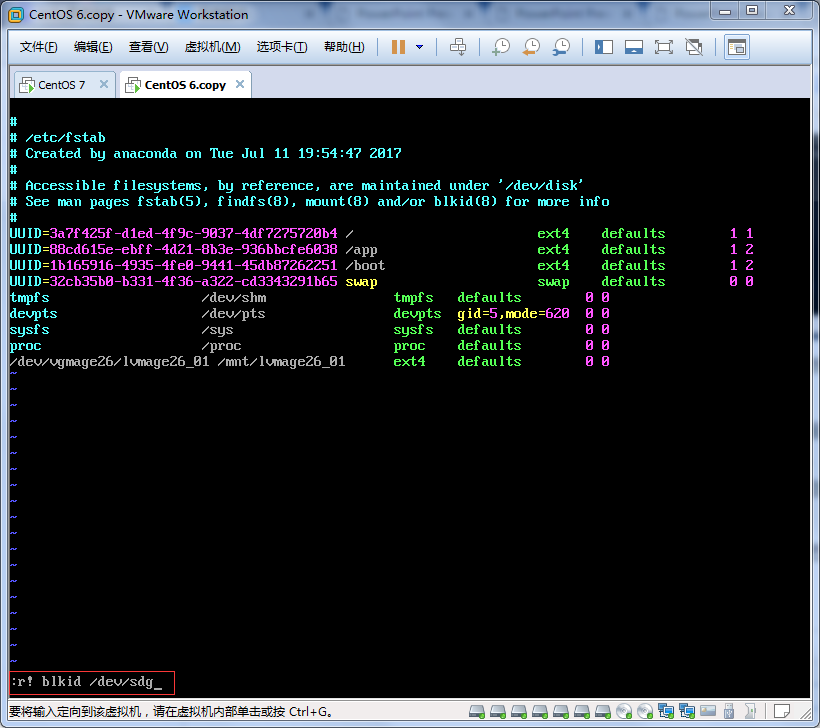Click the seventh hard disk status icon
This screenshot has width=820, height=728.
(603, 711)
